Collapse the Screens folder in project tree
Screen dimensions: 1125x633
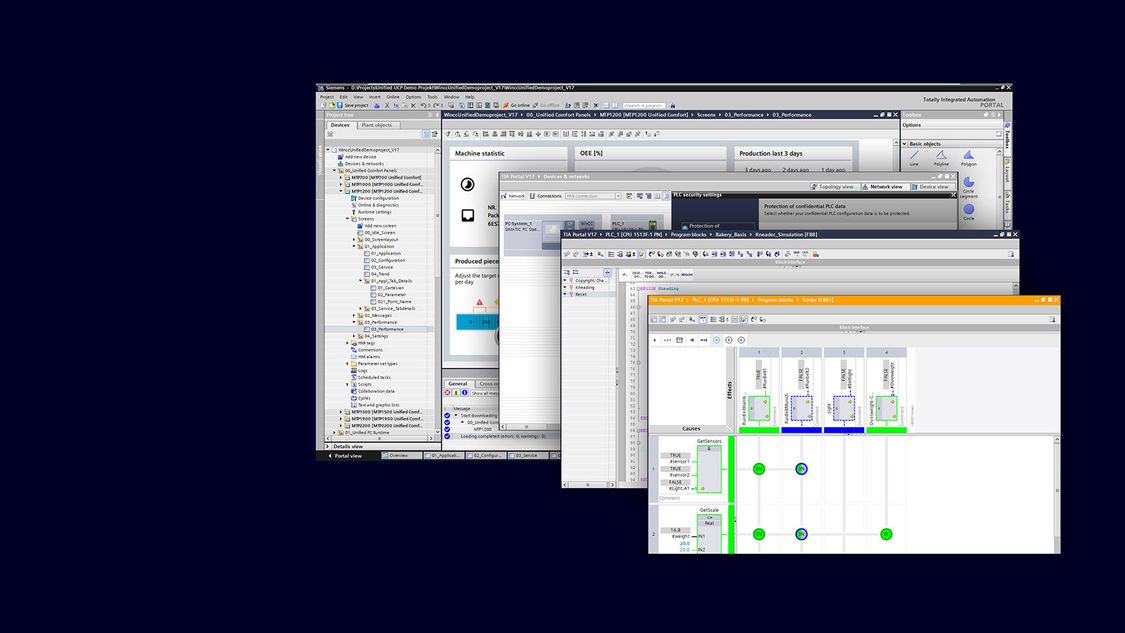pyautogui.click(x=348, y=219)
